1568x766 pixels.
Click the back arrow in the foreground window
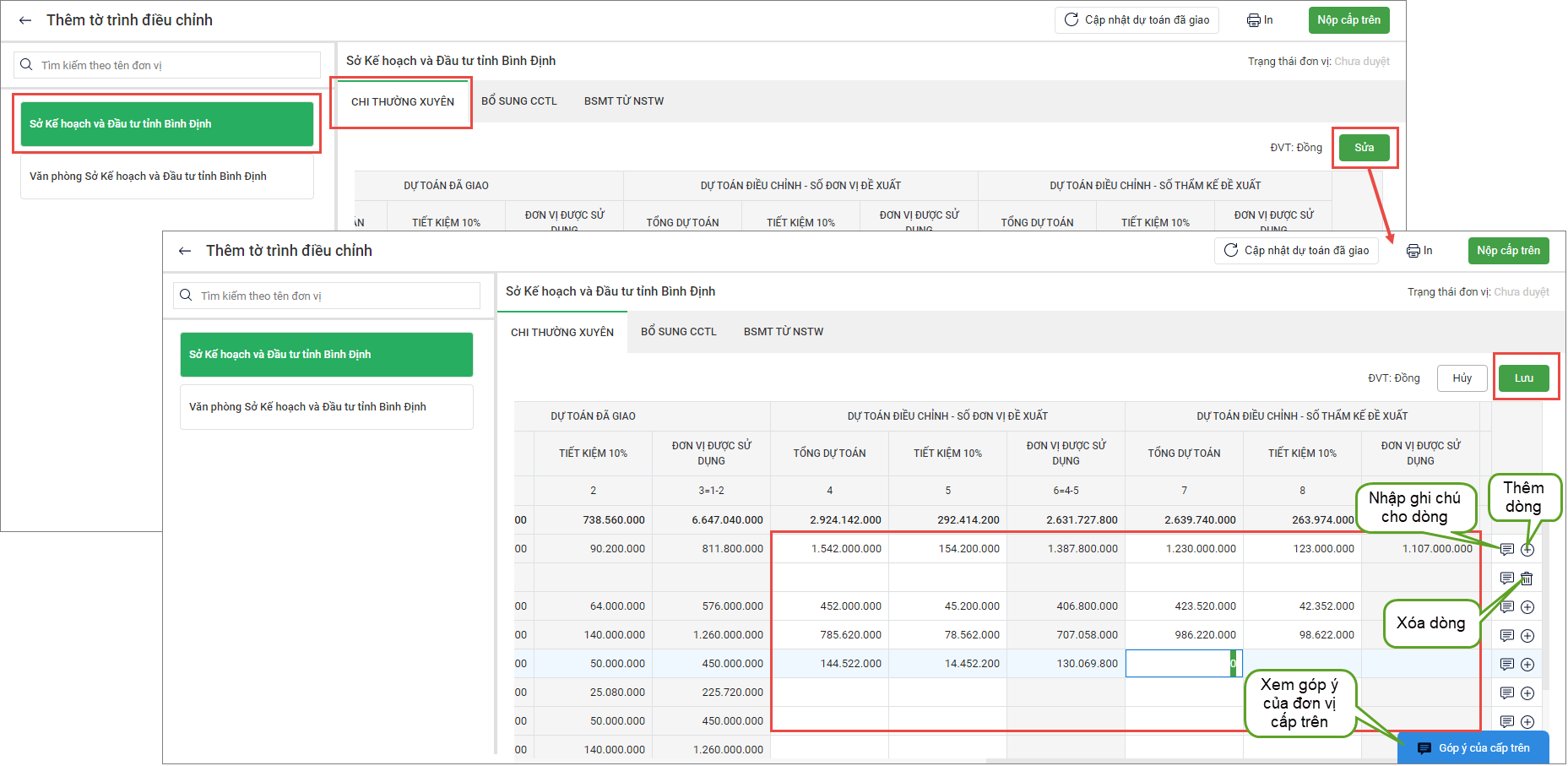(x=185, y=251)
